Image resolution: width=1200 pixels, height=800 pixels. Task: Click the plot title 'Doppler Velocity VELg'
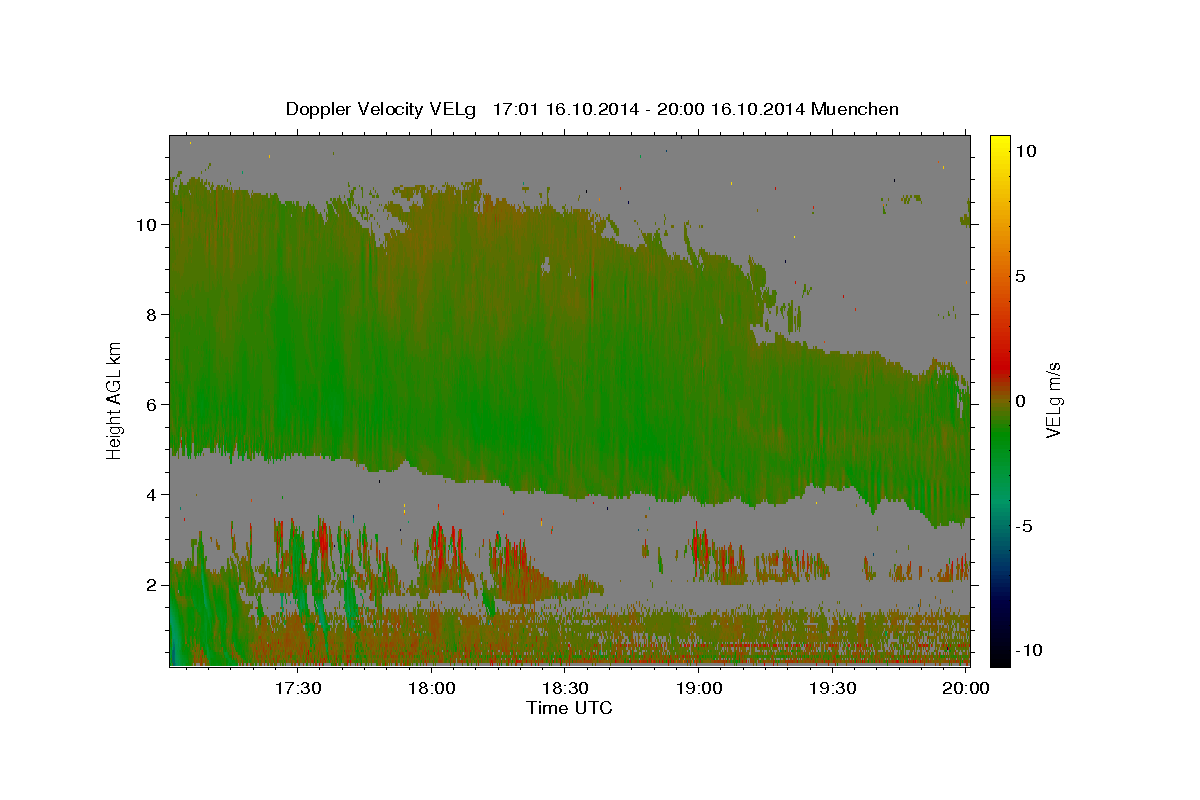point(382,109)
